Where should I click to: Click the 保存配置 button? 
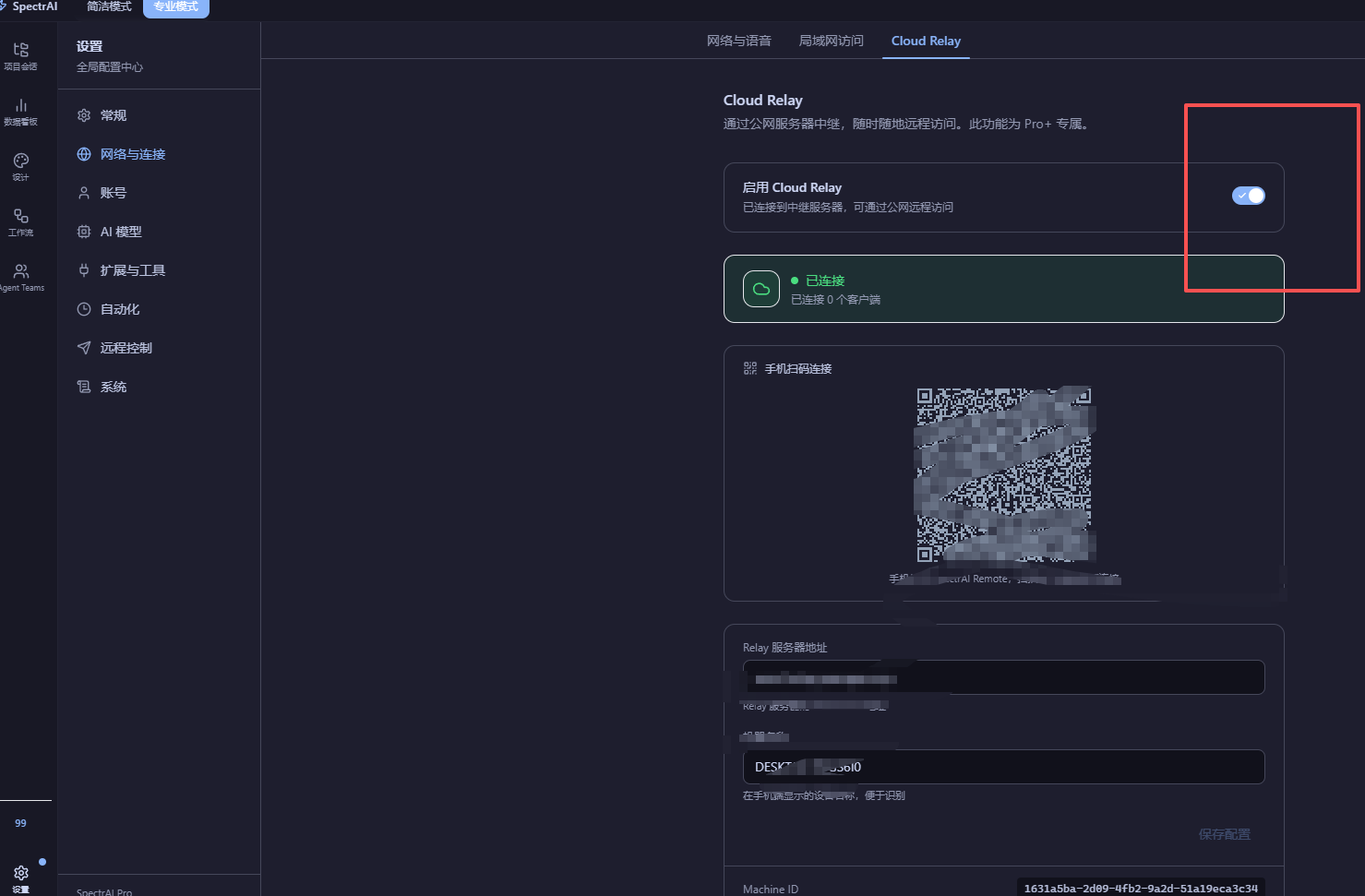(1225, 834)
